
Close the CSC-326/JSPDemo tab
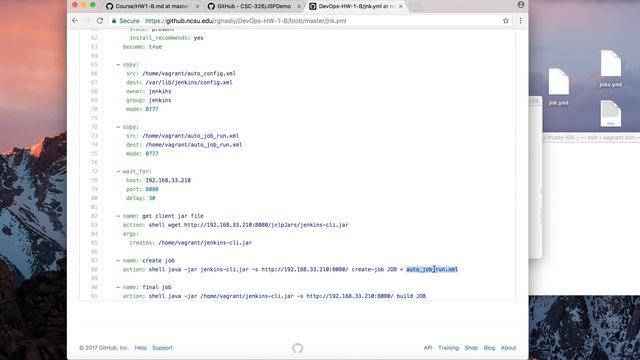[299, 6]
